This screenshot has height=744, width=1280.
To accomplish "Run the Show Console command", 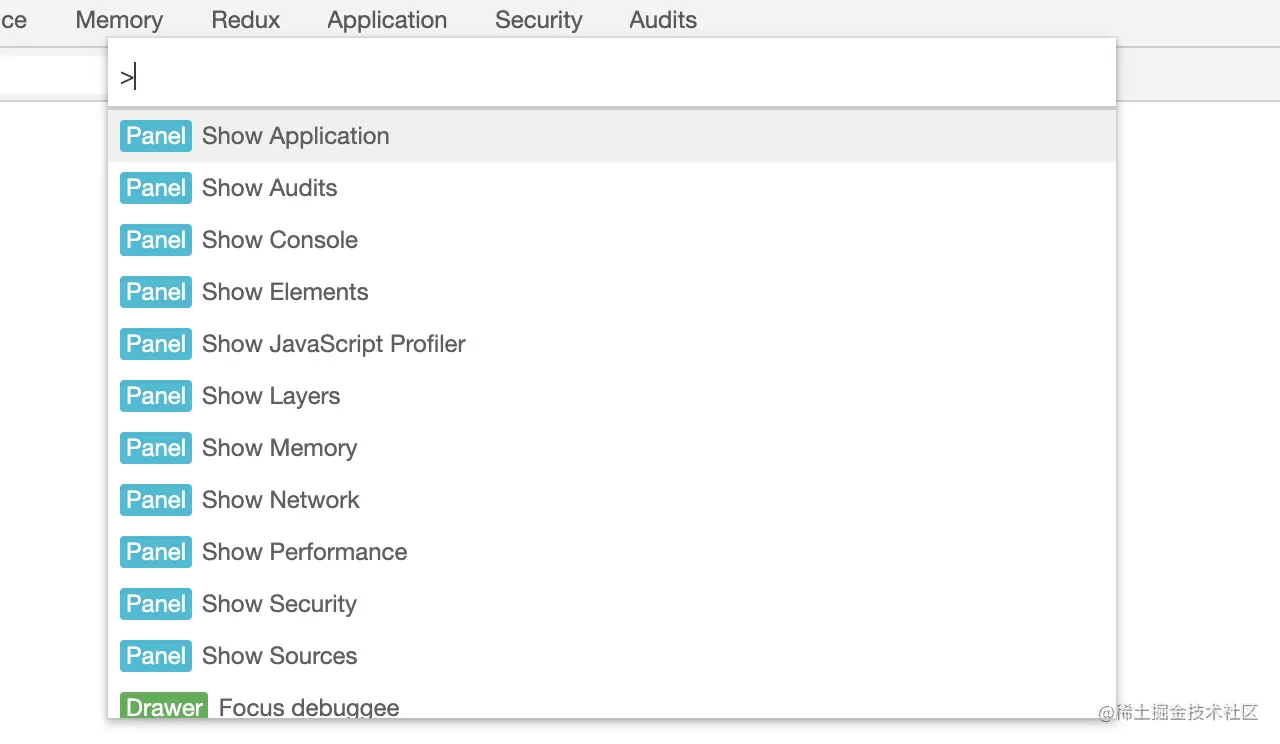I will coord(280,240).
